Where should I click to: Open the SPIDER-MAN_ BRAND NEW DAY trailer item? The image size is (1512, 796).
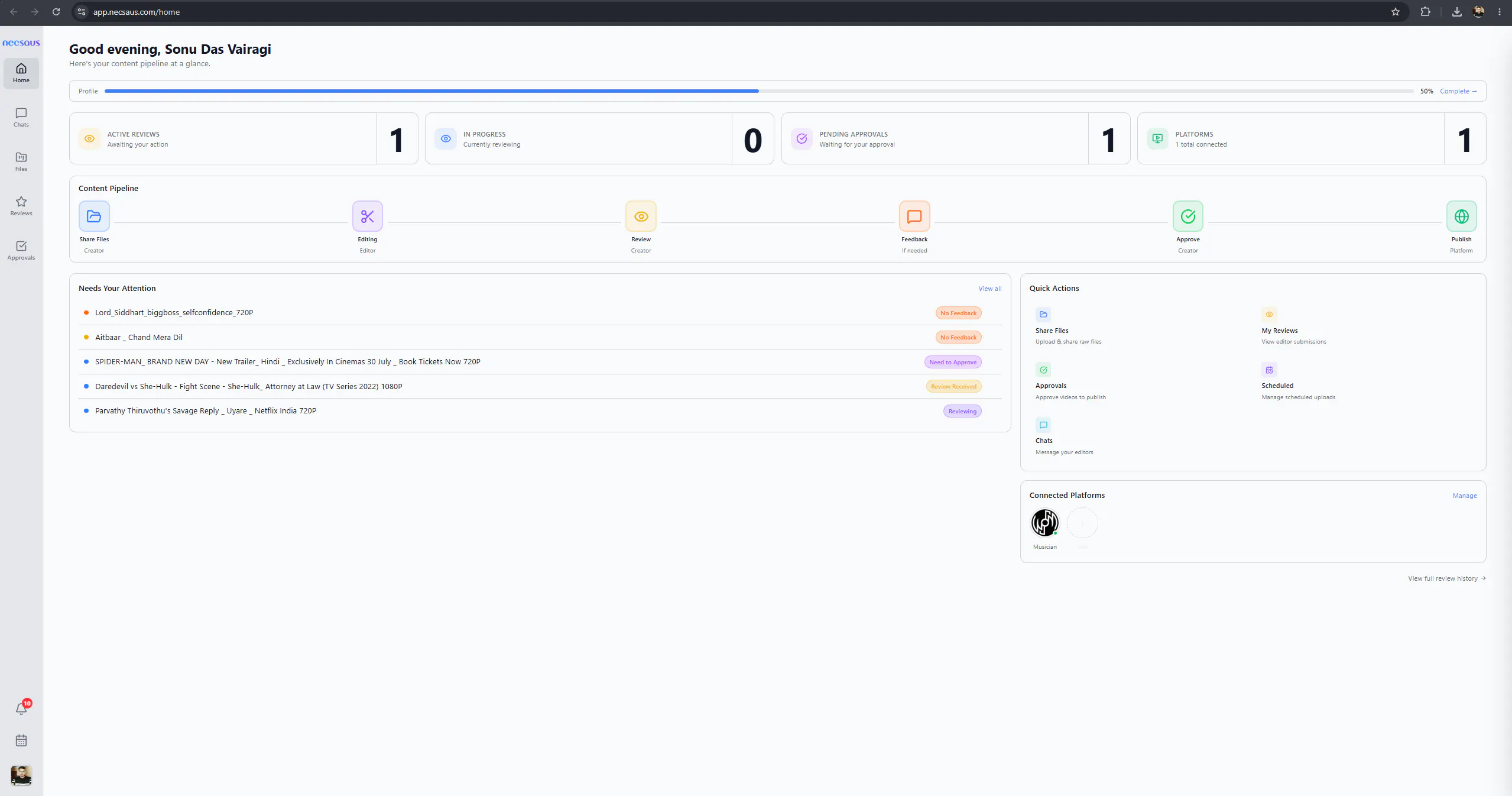[x=540, y=362]
